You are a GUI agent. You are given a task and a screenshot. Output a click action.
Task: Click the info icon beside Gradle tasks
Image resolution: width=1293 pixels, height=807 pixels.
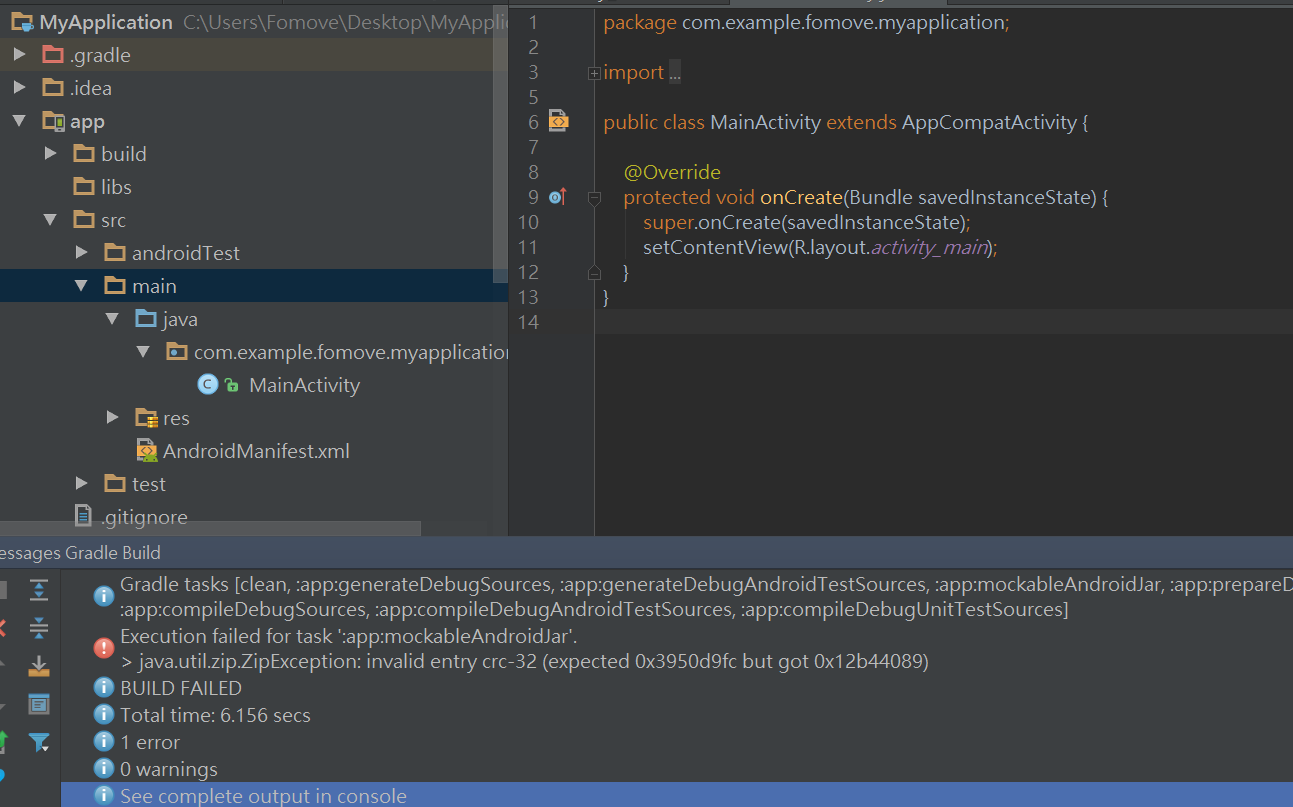click(x=103, y=596)
